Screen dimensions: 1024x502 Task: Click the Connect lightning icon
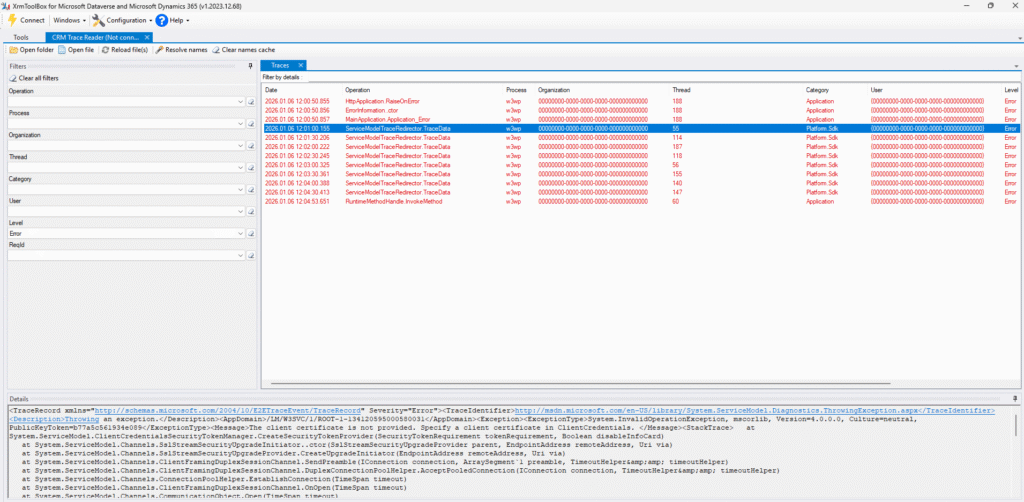click(12, 20)
